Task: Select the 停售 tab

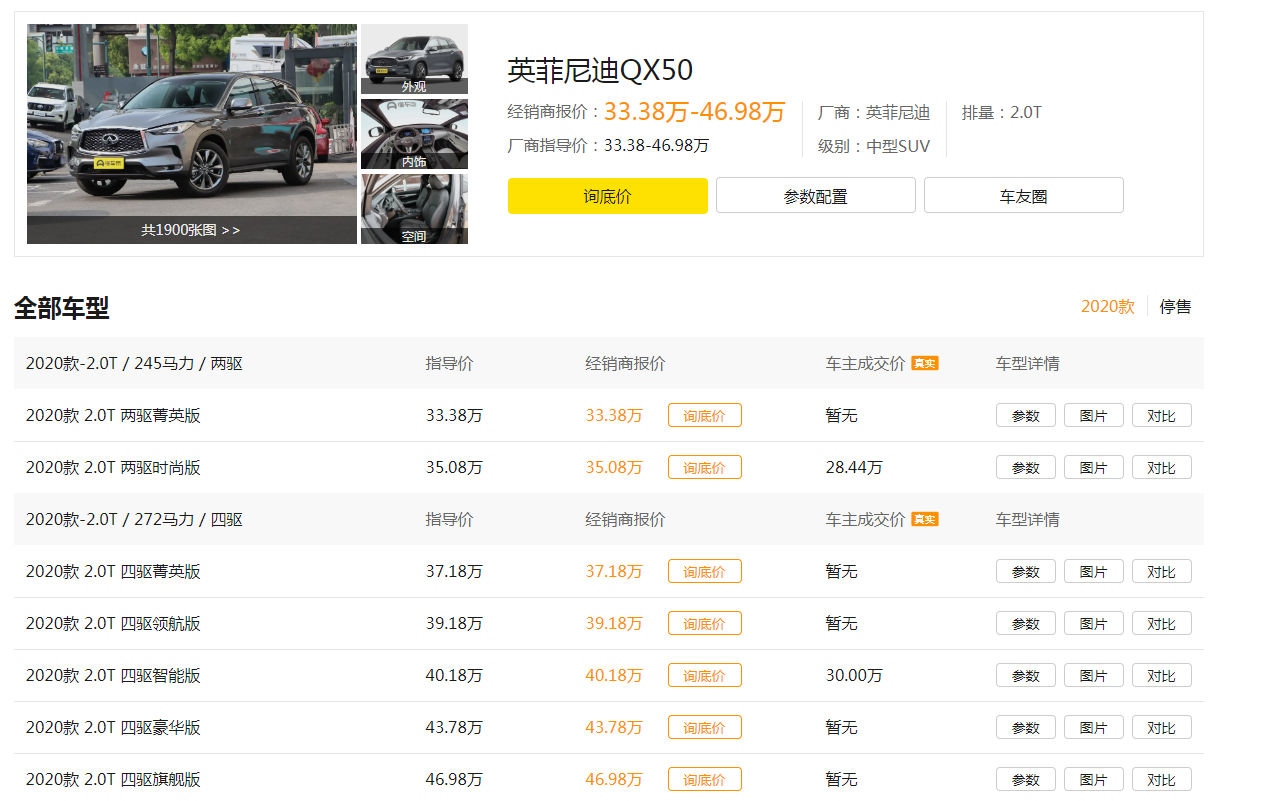Action: (1176, 307)
